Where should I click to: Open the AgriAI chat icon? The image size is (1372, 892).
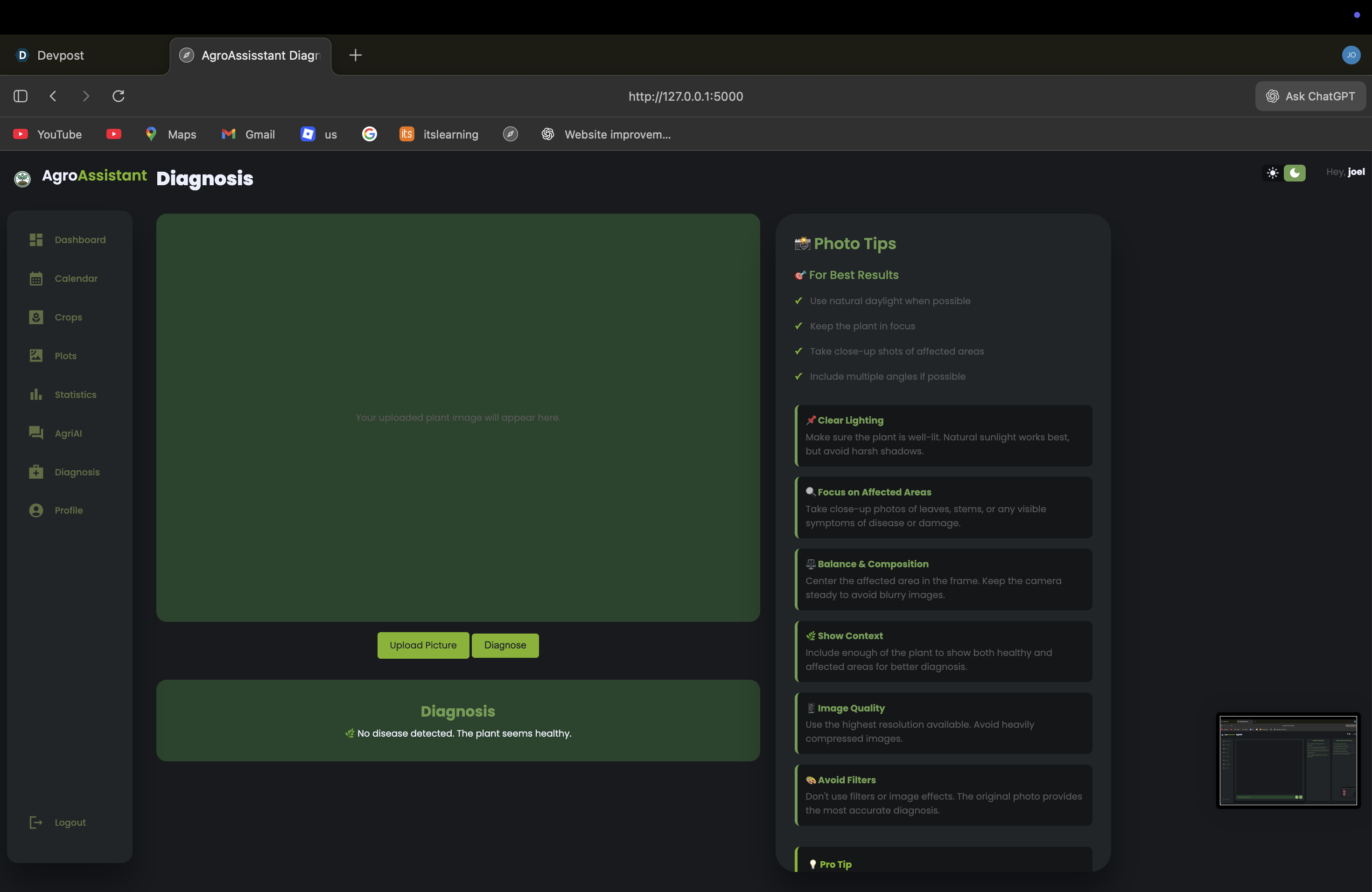tap(36, 433)
